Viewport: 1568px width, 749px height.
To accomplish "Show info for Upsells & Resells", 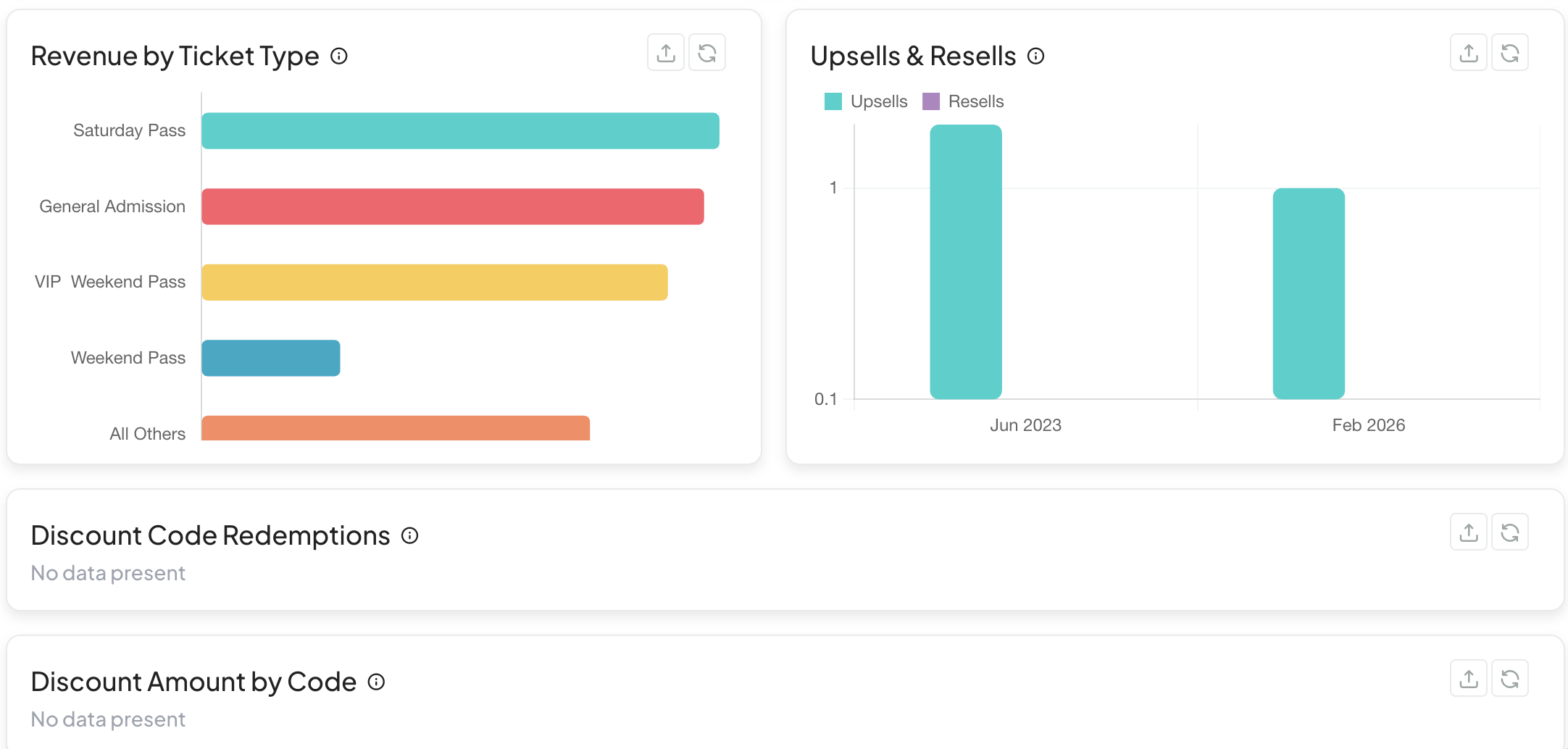I will [x=1036, y=56].
